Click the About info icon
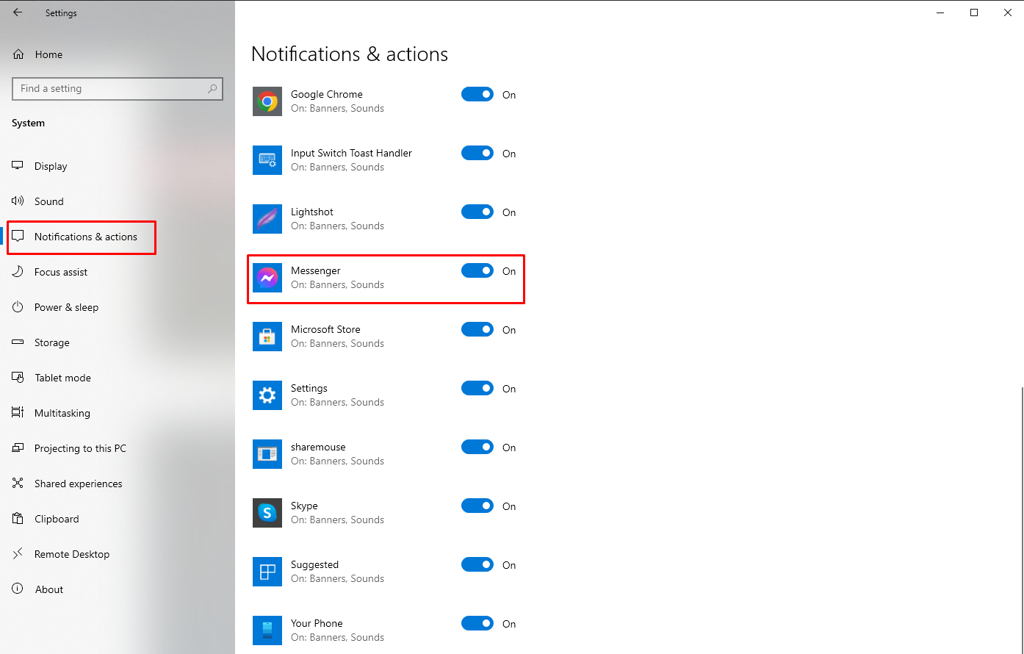The image size is (1024, 654). tap(18, 589)
